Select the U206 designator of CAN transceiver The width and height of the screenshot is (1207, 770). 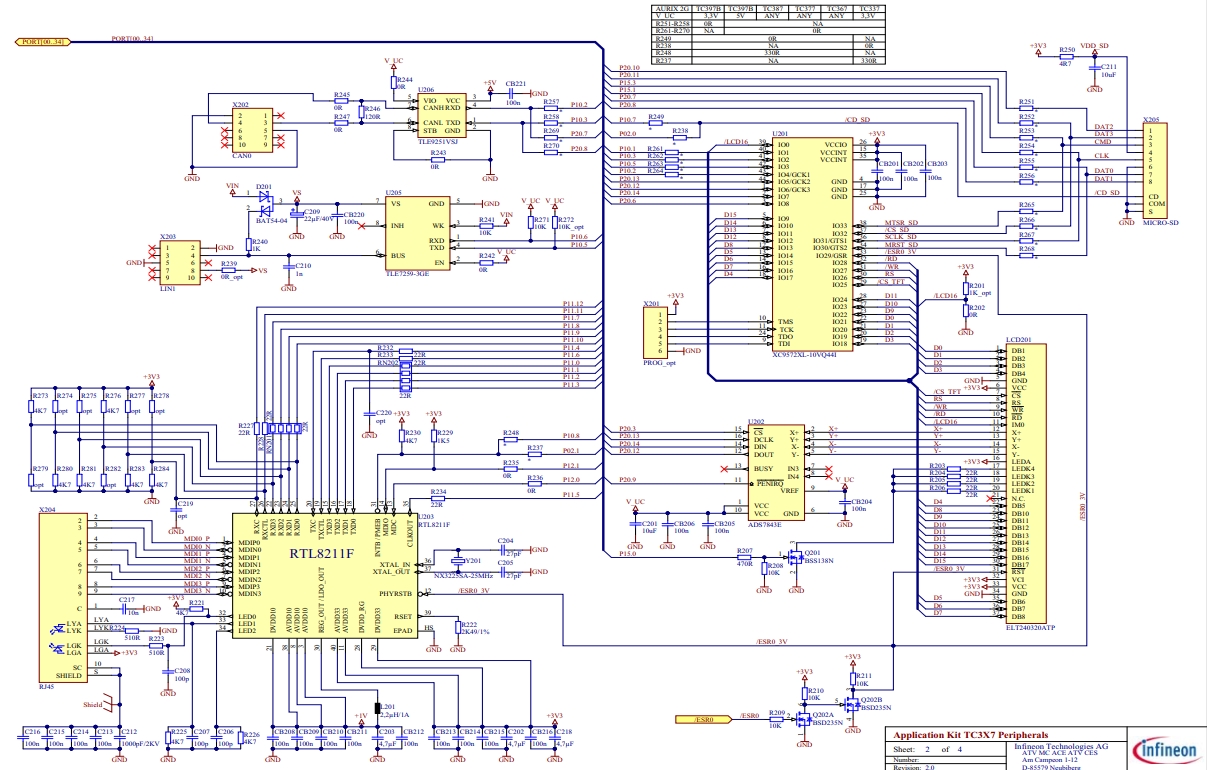click(426, 90)
